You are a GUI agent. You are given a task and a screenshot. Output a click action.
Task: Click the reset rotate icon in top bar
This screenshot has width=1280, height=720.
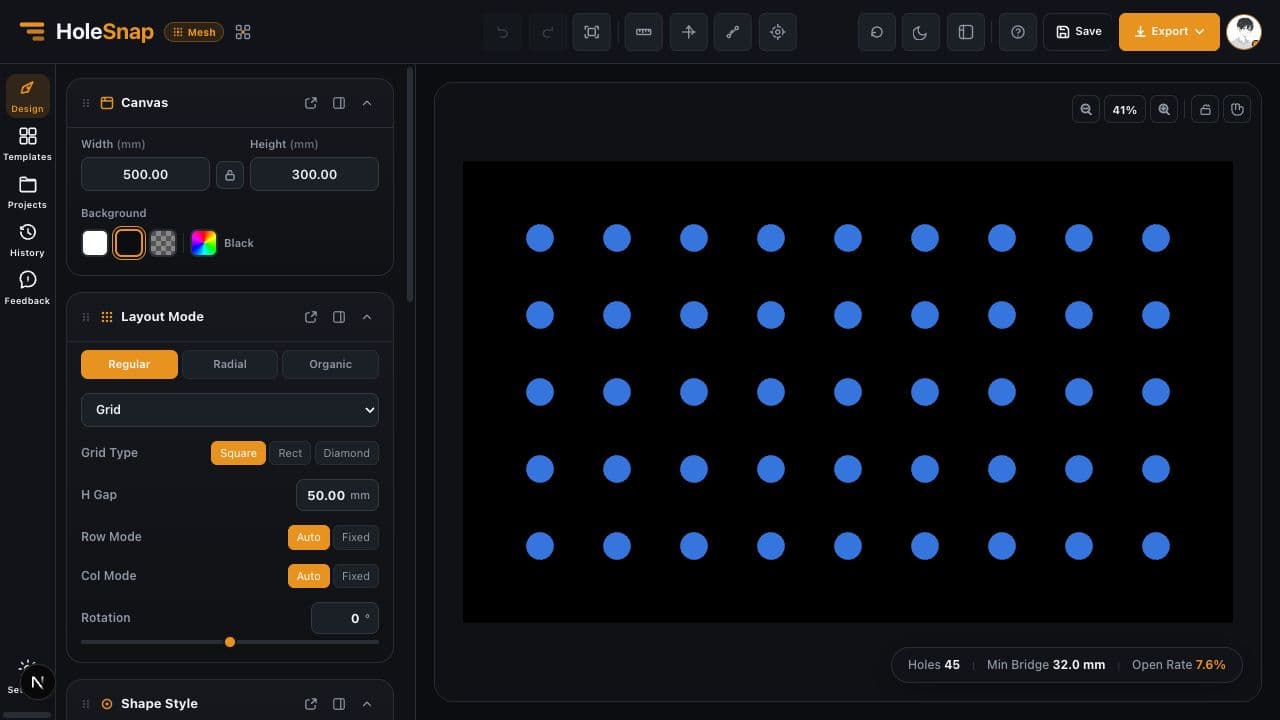tap(877, 32)
